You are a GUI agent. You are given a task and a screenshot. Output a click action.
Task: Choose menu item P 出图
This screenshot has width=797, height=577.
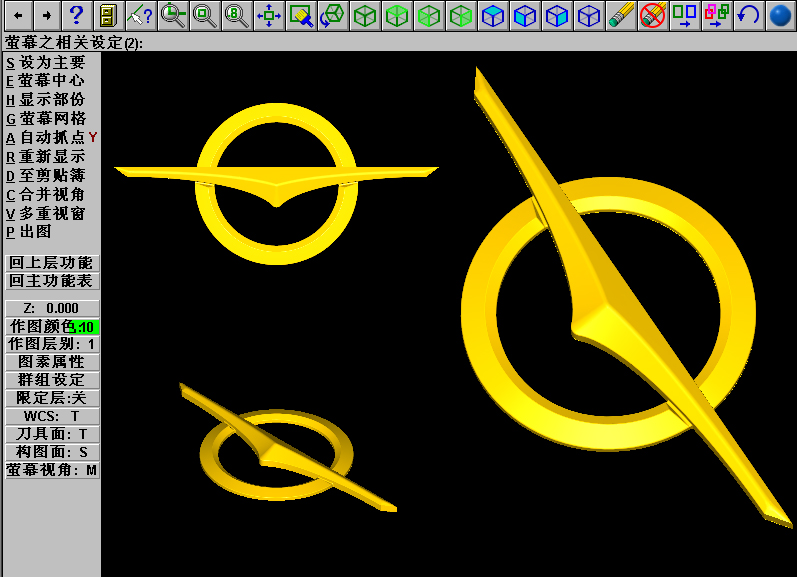pyautogui.click(x=28, y=232)
